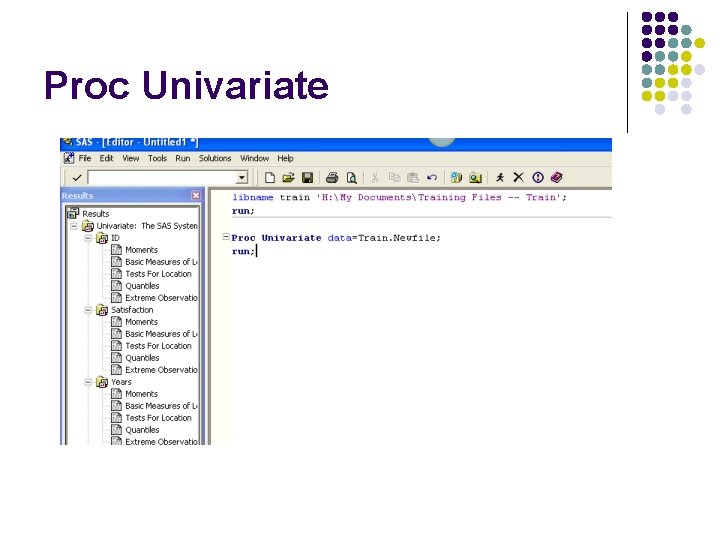
Task: Click the Break exclamation icon
Action: click(538, 178)
